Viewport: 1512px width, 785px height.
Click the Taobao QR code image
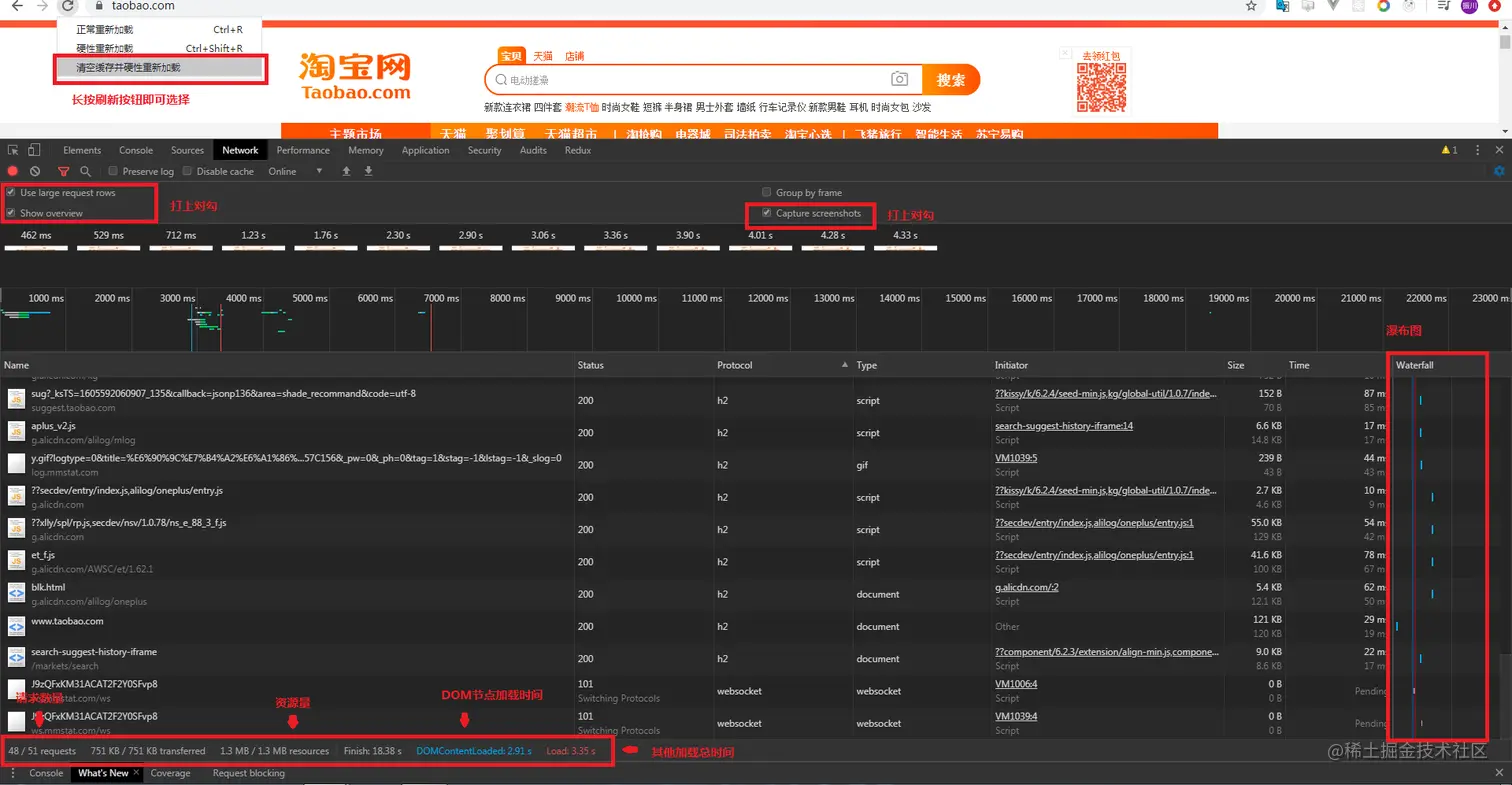coord(1101,87)
